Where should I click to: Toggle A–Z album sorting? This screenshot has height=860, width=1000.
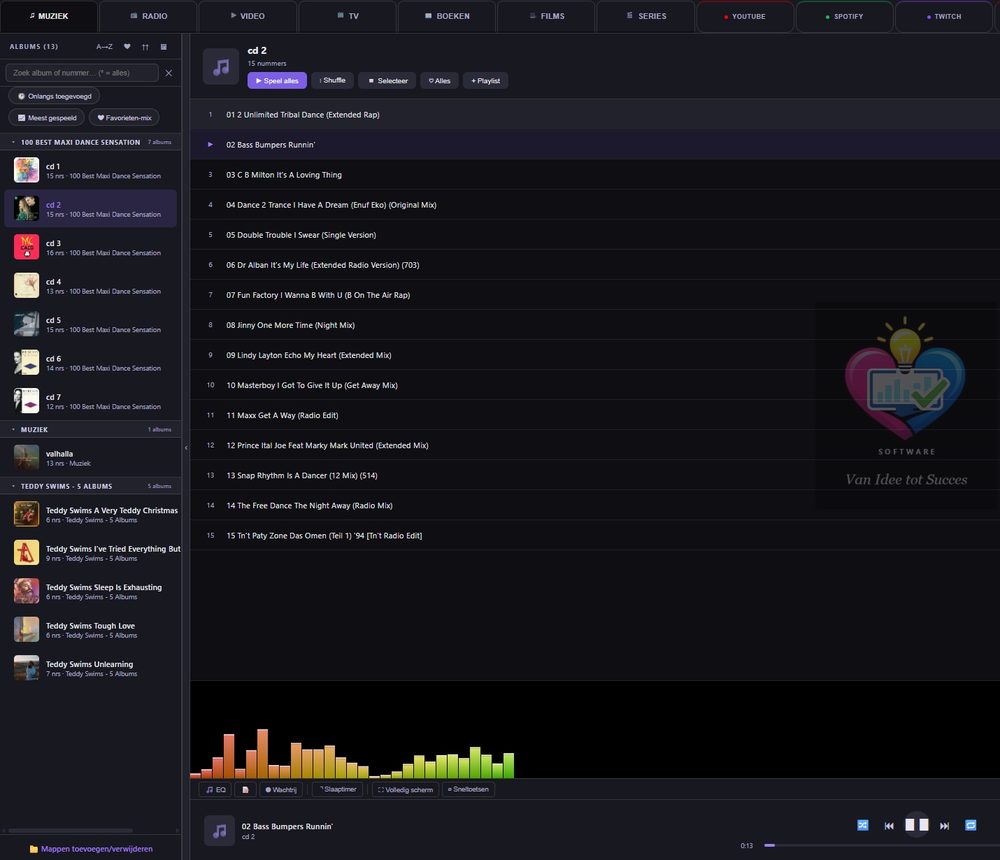[x=105, y=47]
